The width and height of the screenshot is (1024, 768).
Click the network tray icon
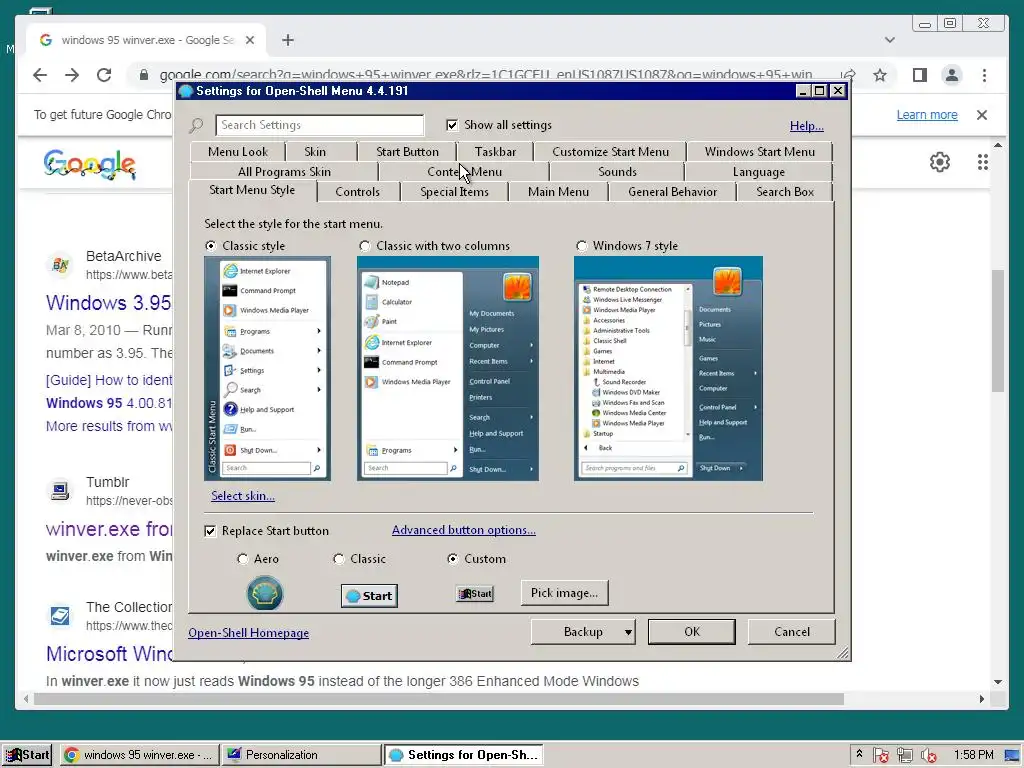click(904, 756)
